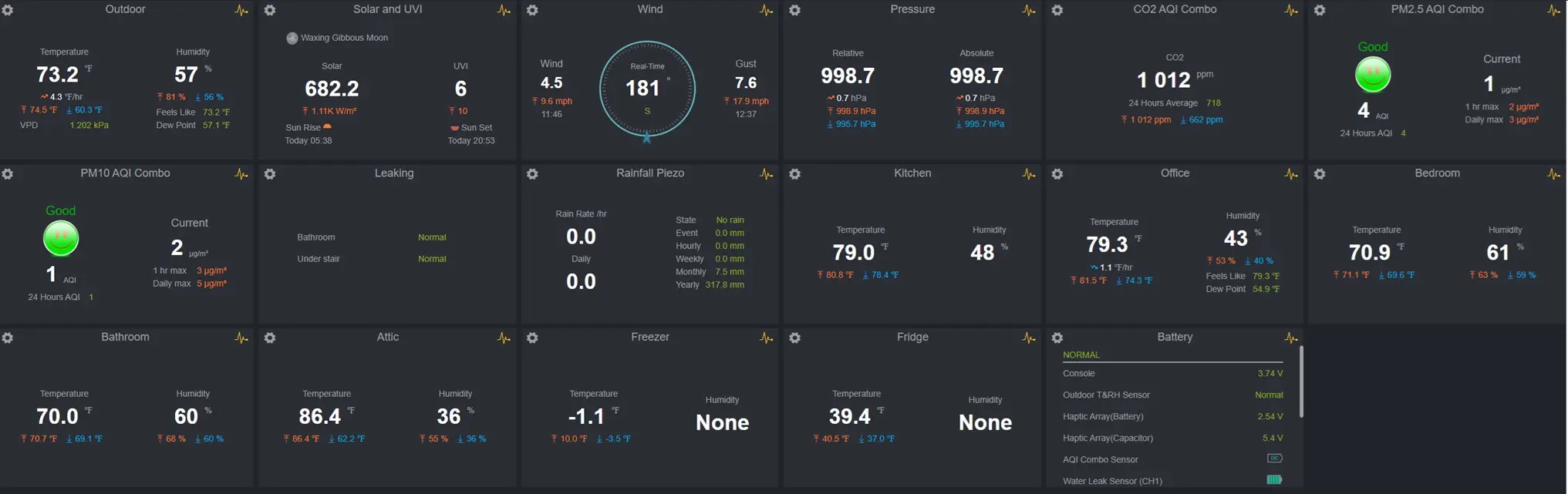
Task: Show PM2.5 AQI Combo graph icon
Action: coord(1553,10)
